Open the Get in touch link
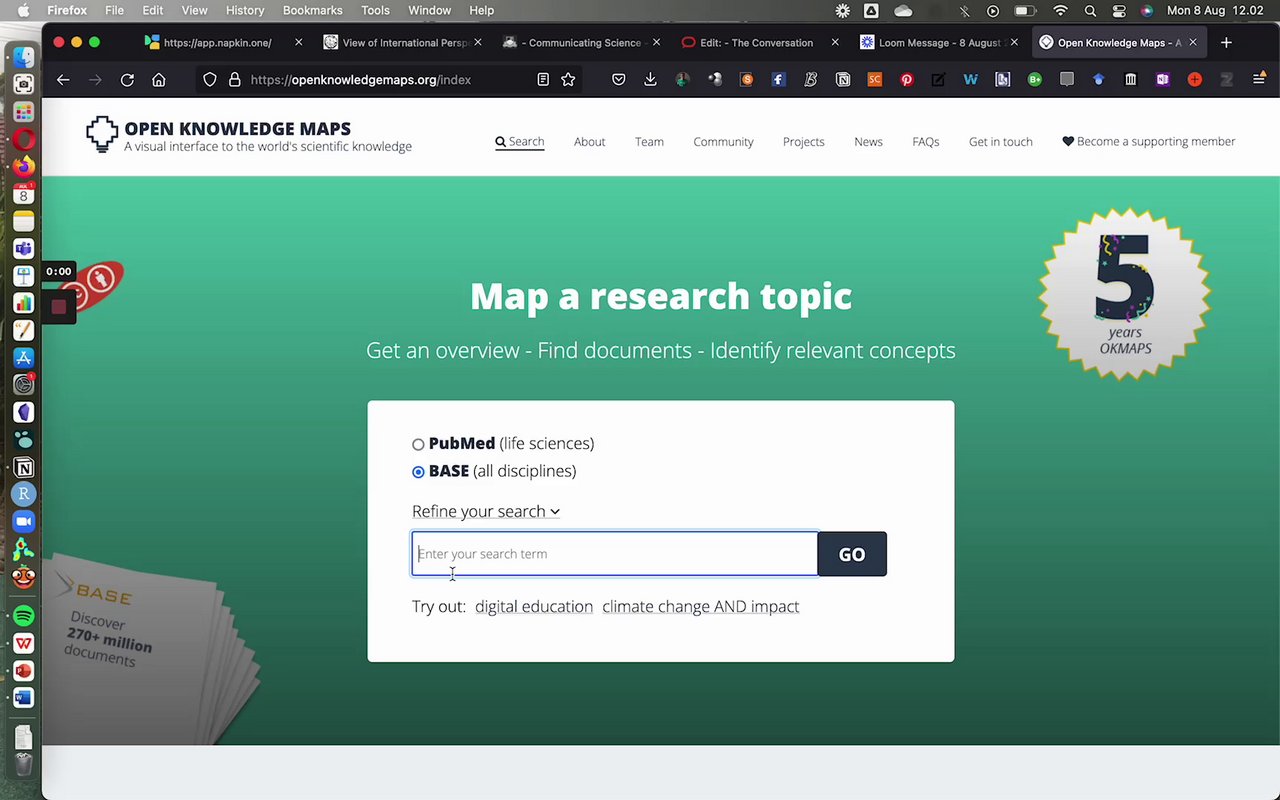The height and width of the screenshot is (800, 1280). 1000,142
